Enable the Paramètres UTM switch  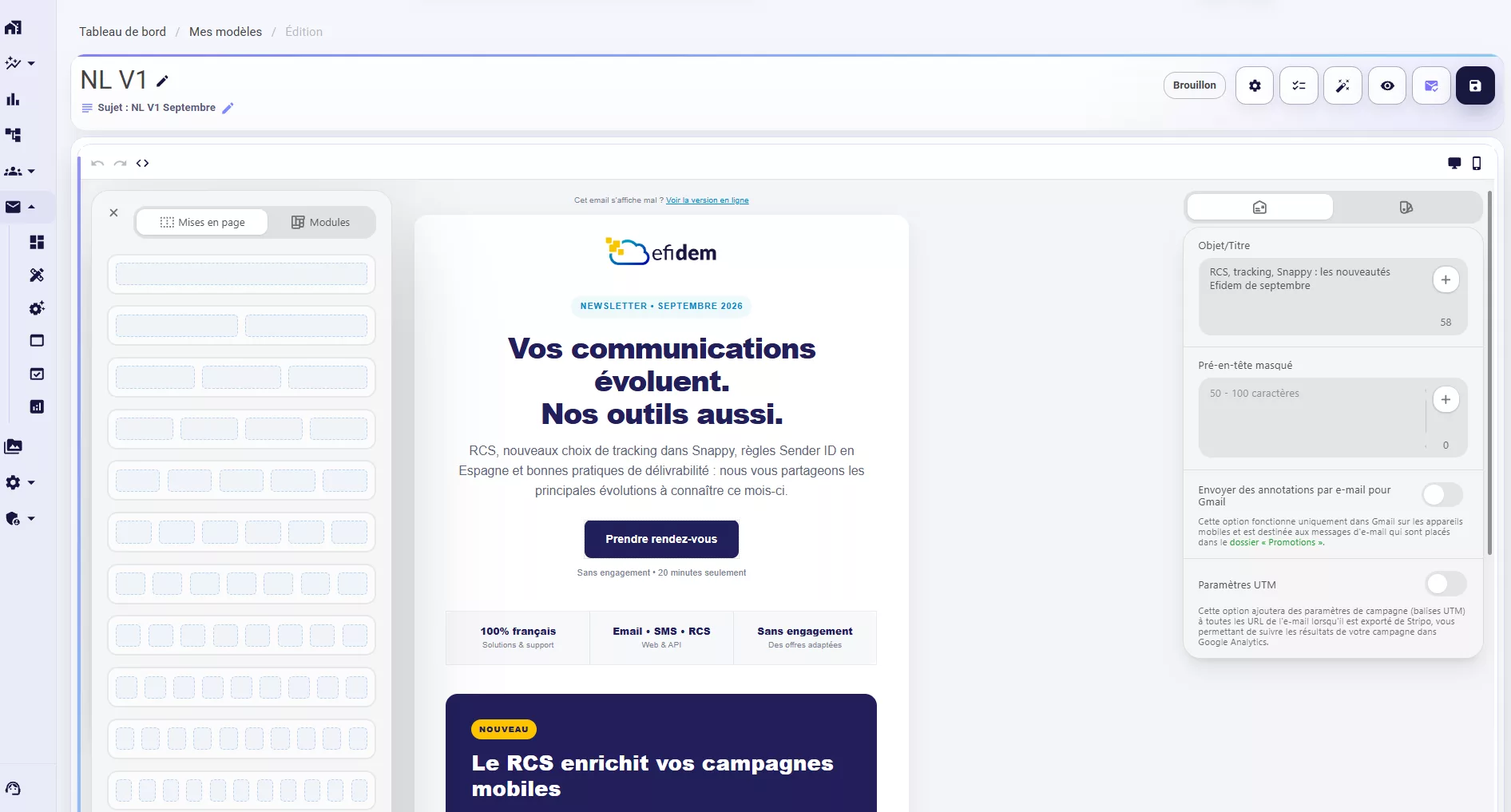1446,584
